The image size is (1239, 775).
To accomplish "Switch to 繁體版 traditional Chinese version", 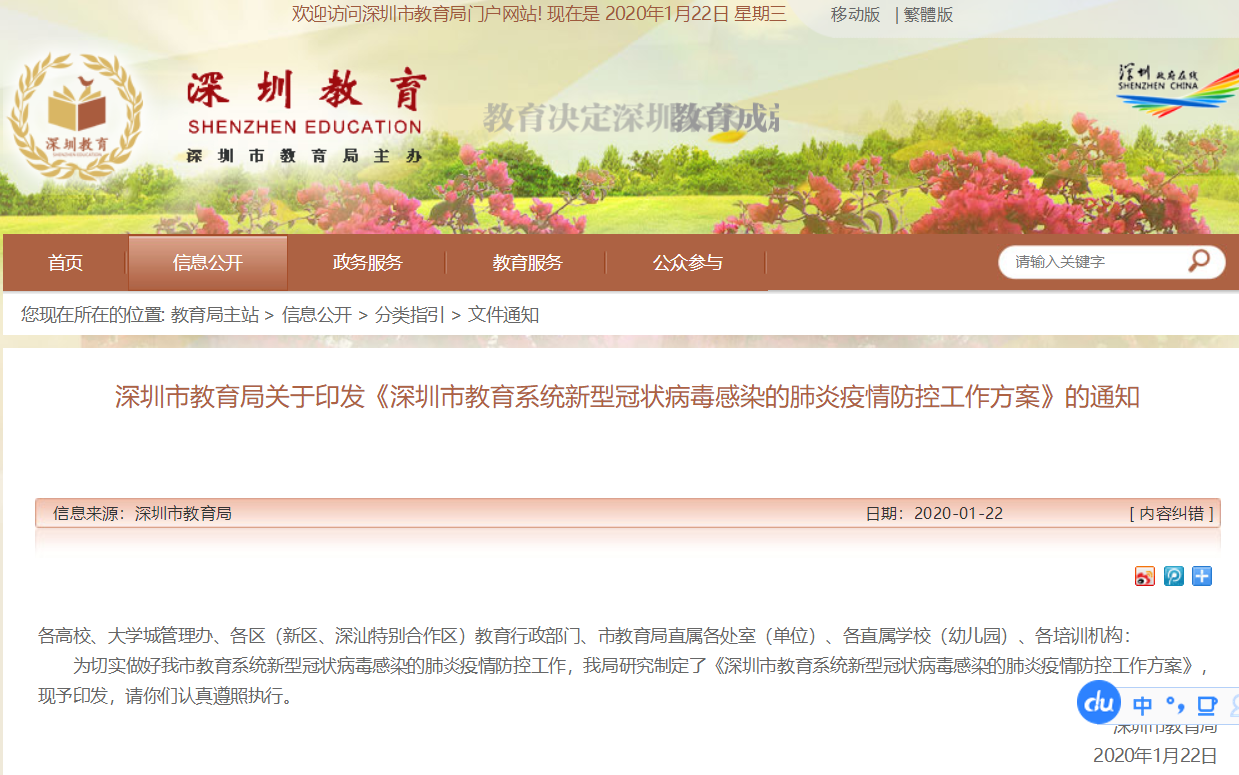I will 928,14.
